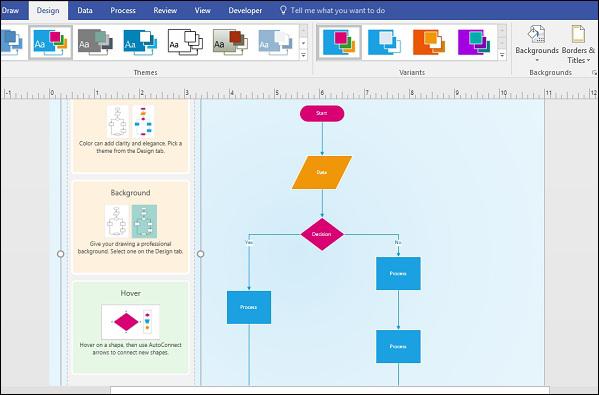
Task: Apply the black-and-white outline theme
Action: click(x=185, y=42)
